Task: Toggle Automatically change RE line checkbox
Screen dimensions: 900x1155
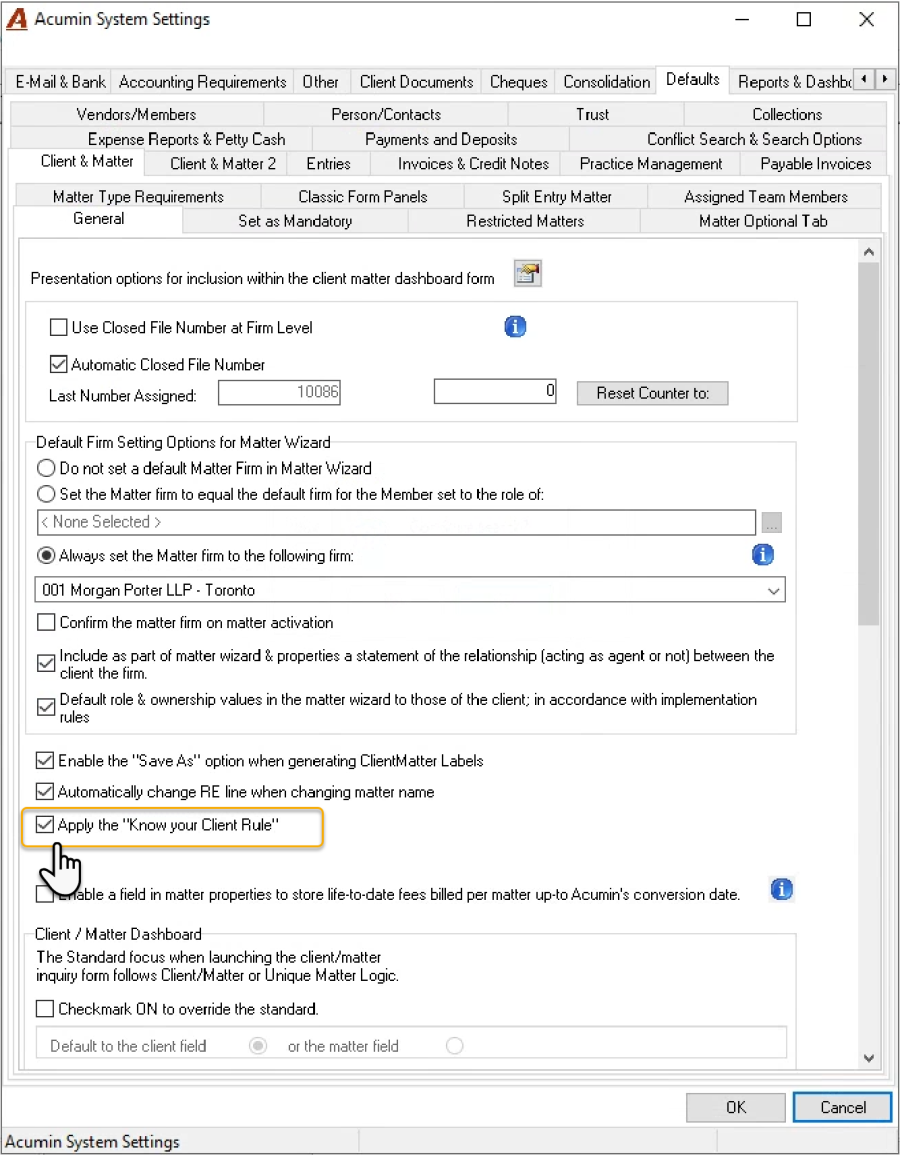Action: 45,792
